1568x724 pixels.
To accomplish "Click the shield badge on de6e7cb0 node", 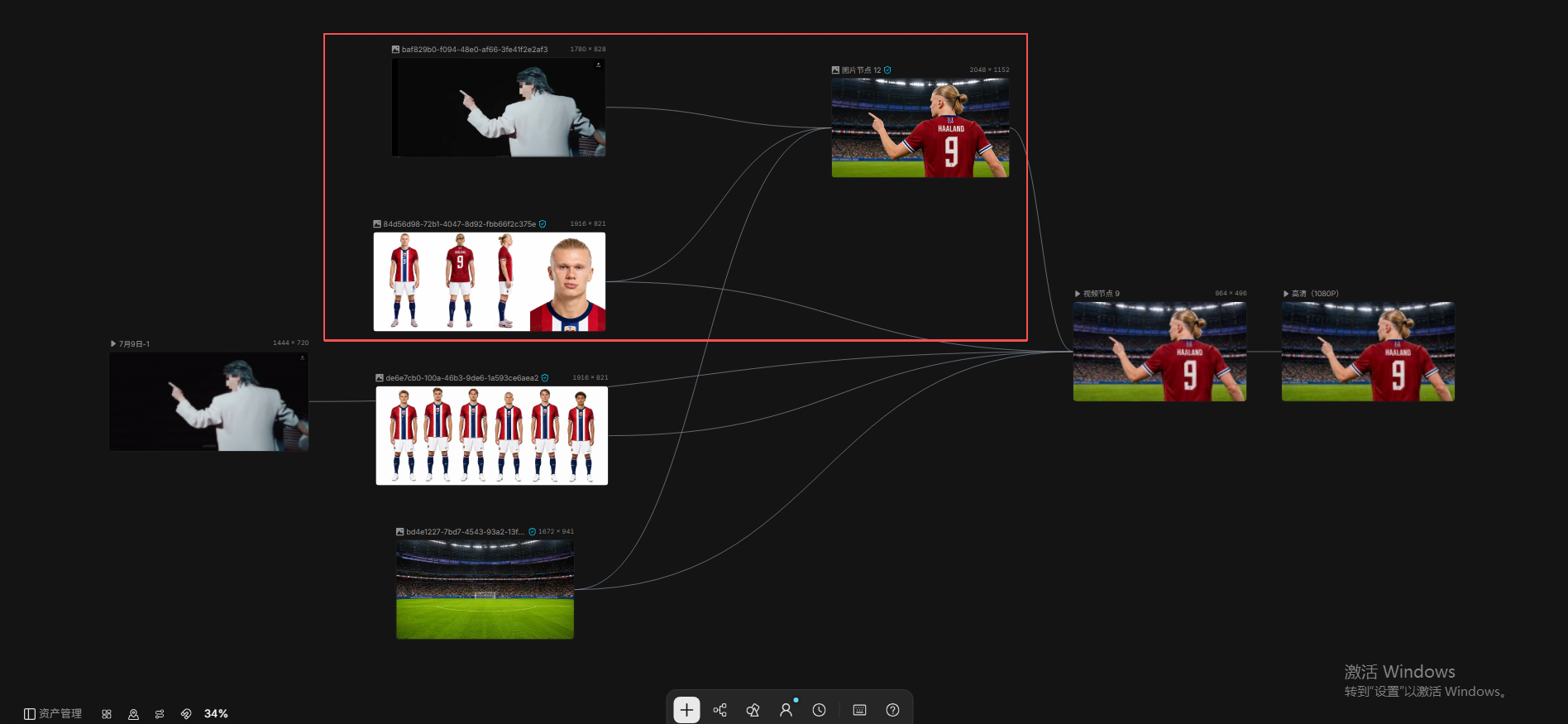I will (x=545, y=378).
